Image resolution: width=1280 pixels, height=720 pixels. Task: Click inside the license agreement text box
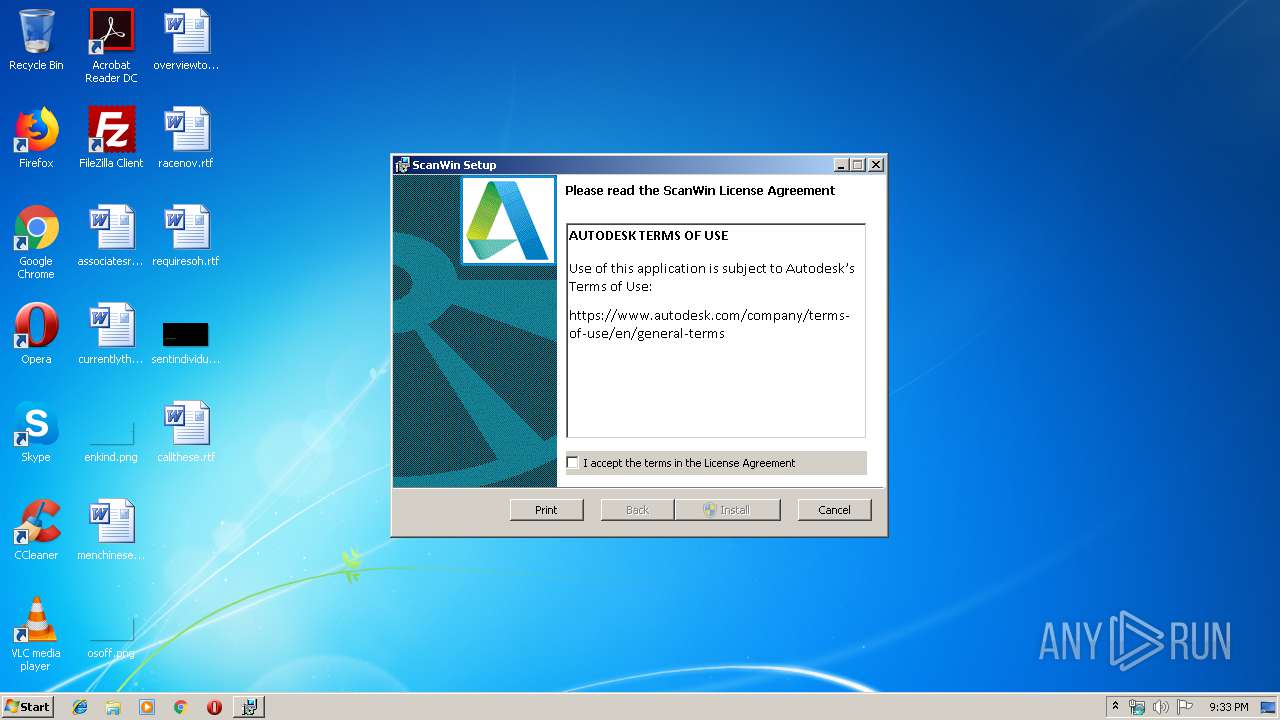click(x=716, y=331)
